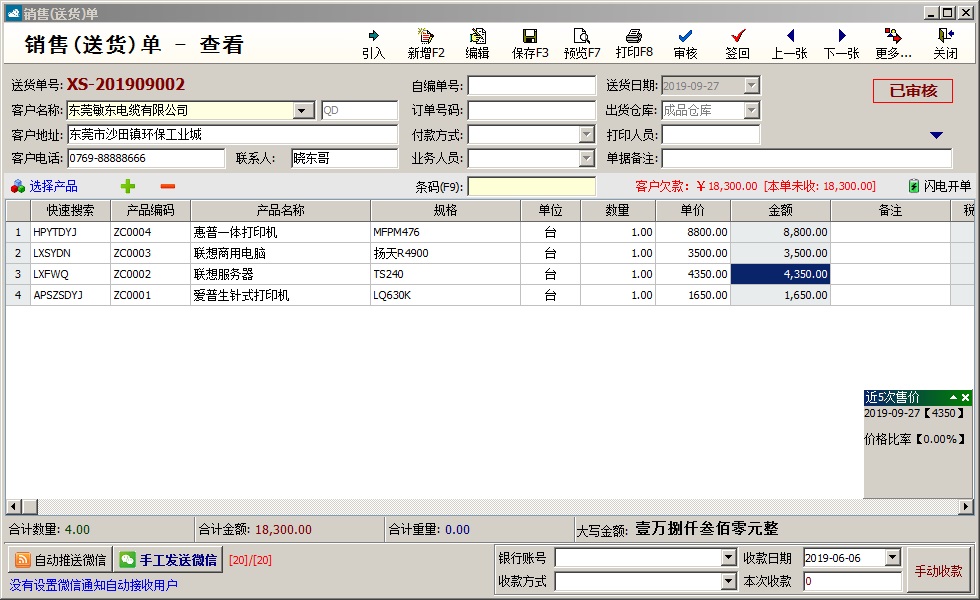980x600 pixels.
Task: Click the 审核 approve checkmark icon
Action: coord(685,37)
